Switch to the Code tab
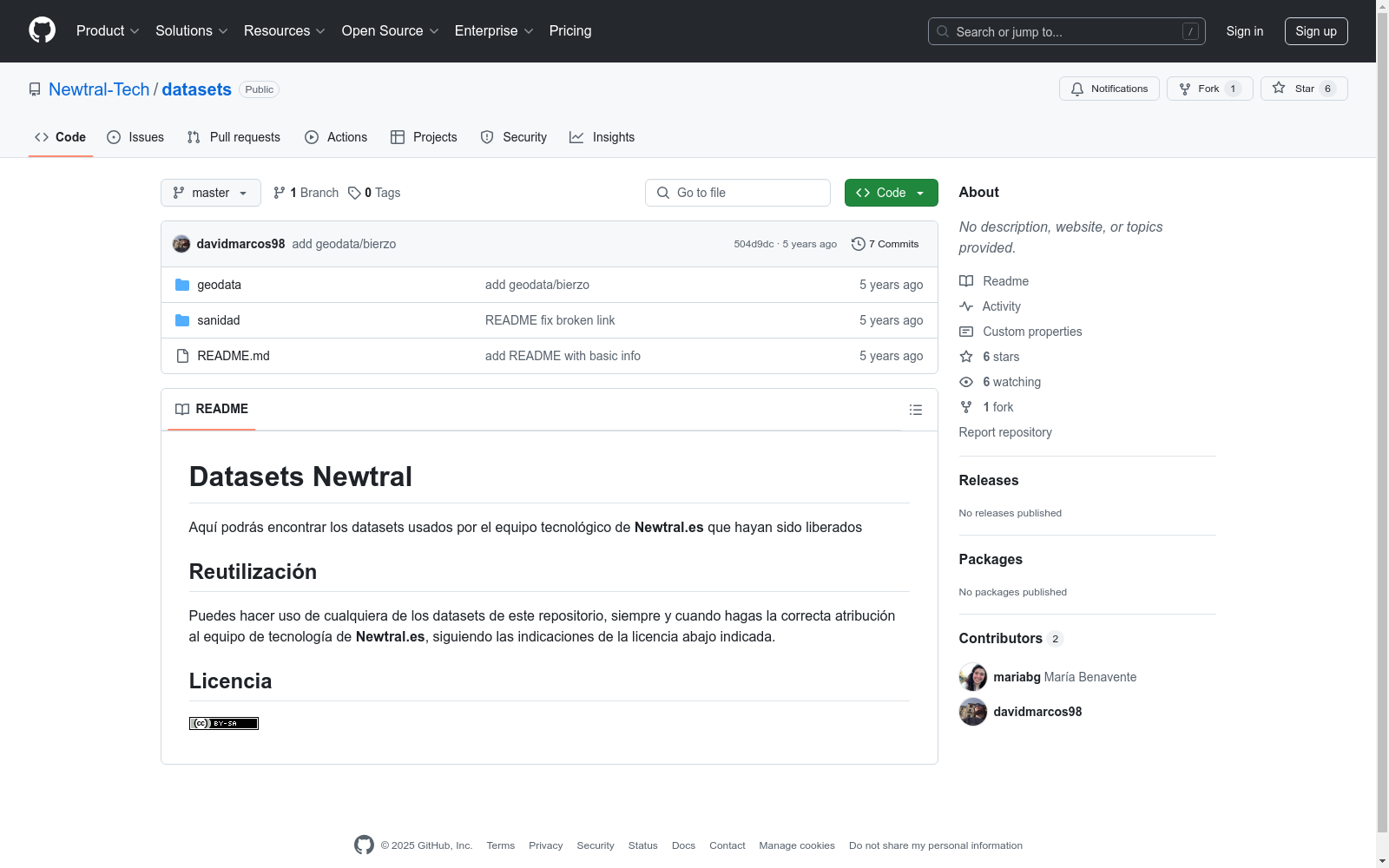The height and width of the screenshot is (868, 1389). pos(61,137)
